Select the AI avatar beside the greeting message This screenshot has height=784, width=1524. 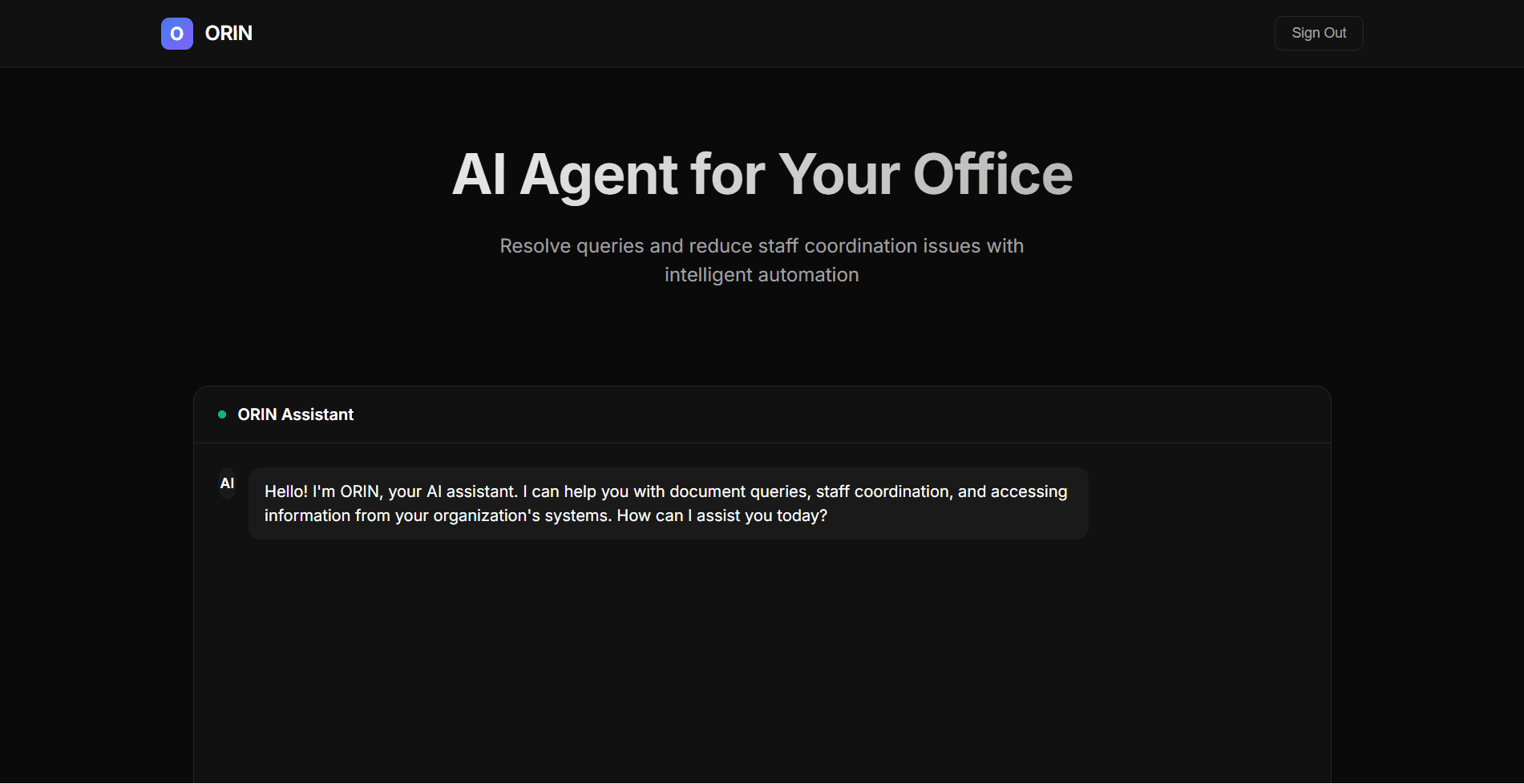(x=227, y=484)
